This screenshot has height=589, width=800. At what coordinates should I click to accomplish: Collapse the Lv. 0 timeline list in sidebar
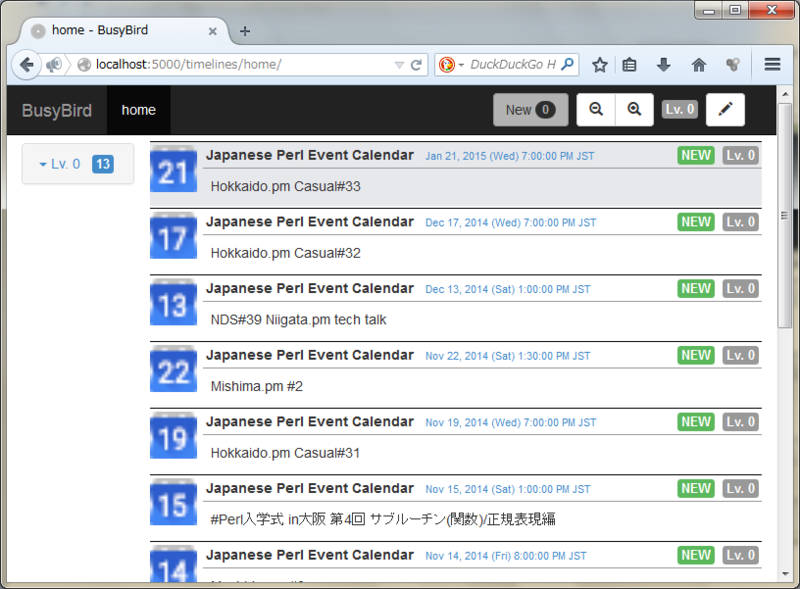(x=42, y=164)
